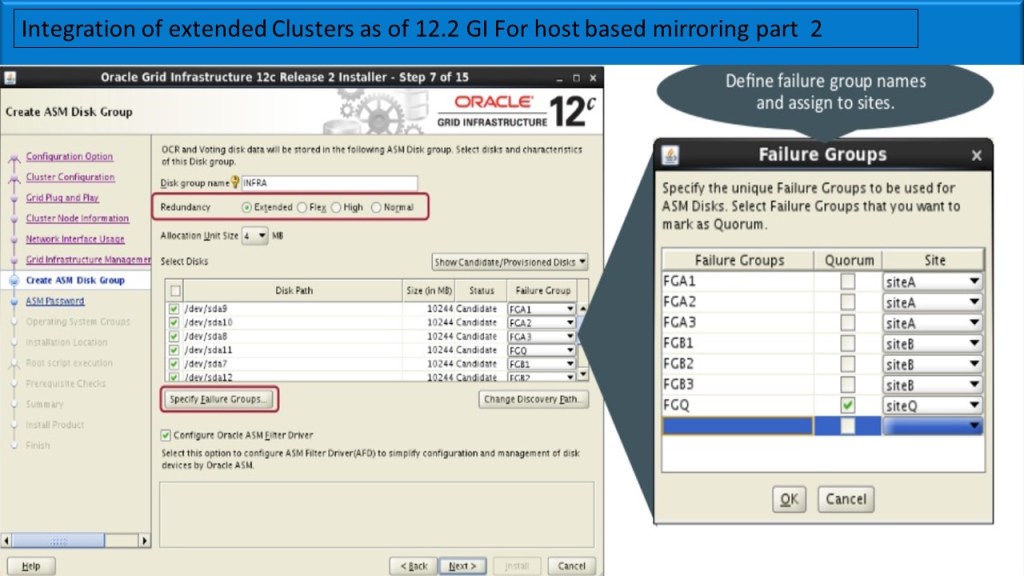Go to Configuration Option step

(x=69, y=156)
